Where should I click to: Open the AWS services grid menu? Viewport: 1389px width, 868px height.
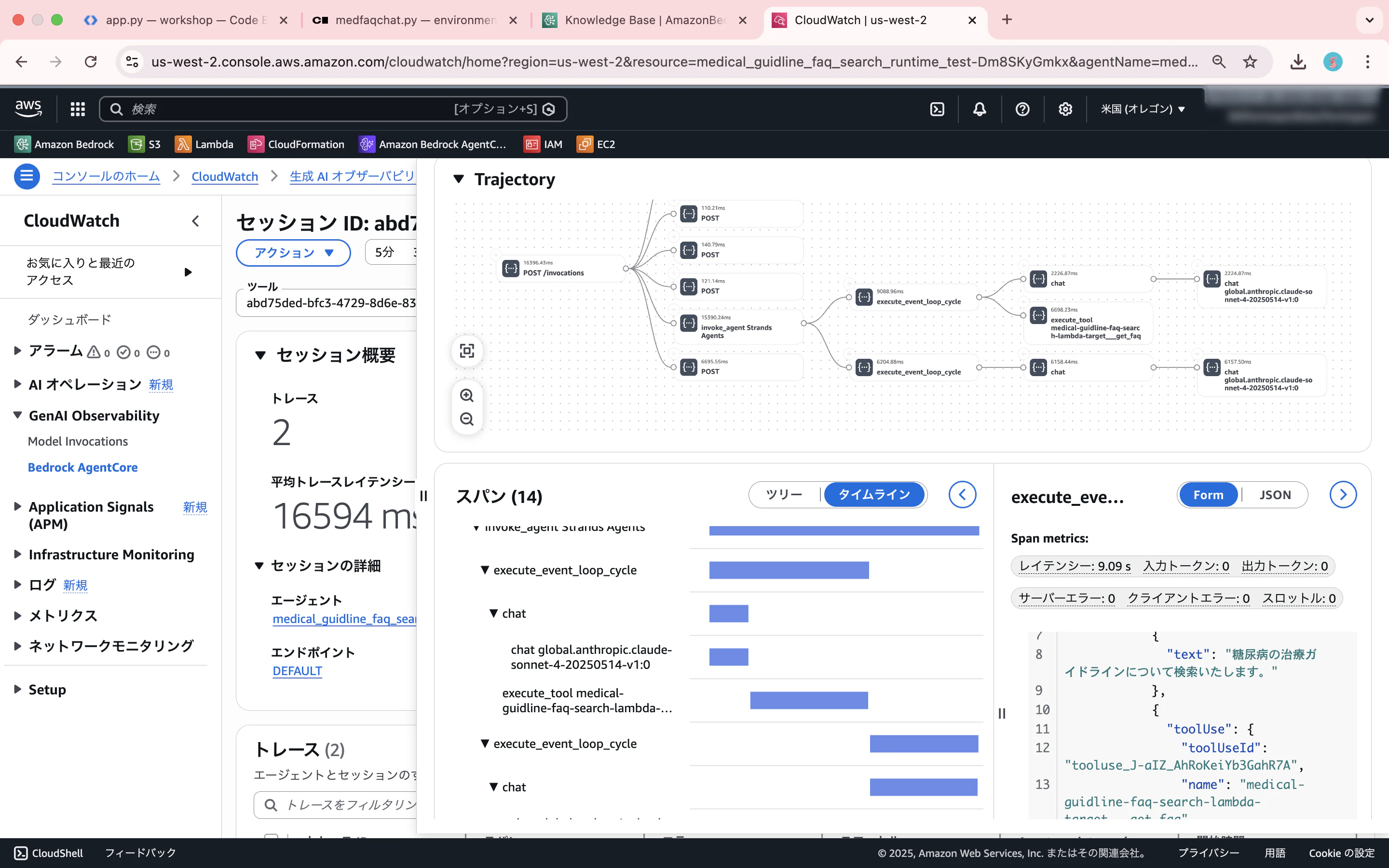point(78,109)
